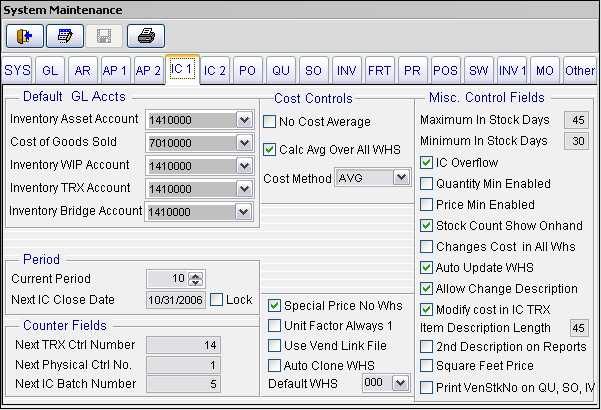Enable Changes Cost in All Whs checkbox
Image resolution: width=601 pixels, height=410 pixels.
pos(426,247)
